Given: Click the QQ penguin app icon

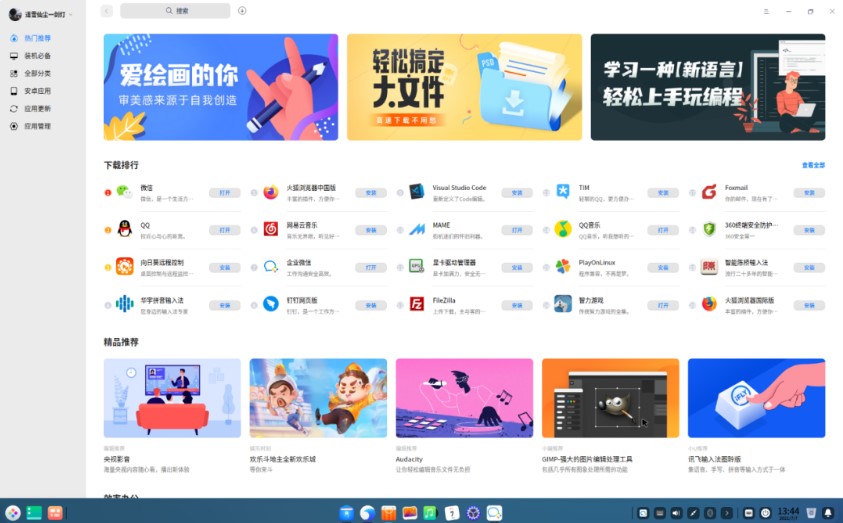Looking at the screenshot, I should click(124, 230).
